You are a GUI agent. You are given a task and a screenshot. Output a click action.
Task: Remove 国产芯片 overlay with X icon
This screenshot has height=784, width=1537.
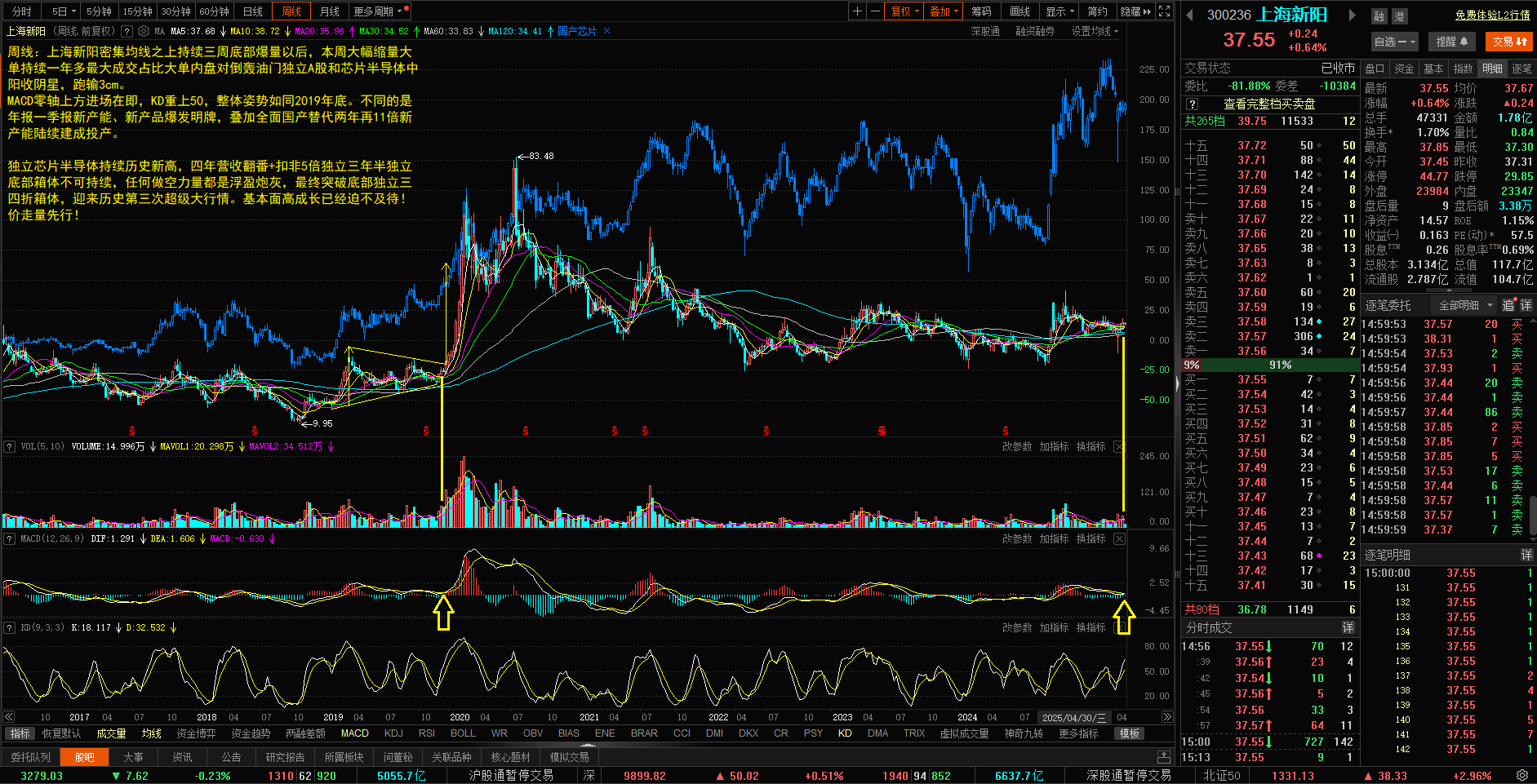(x=606, y=31)
